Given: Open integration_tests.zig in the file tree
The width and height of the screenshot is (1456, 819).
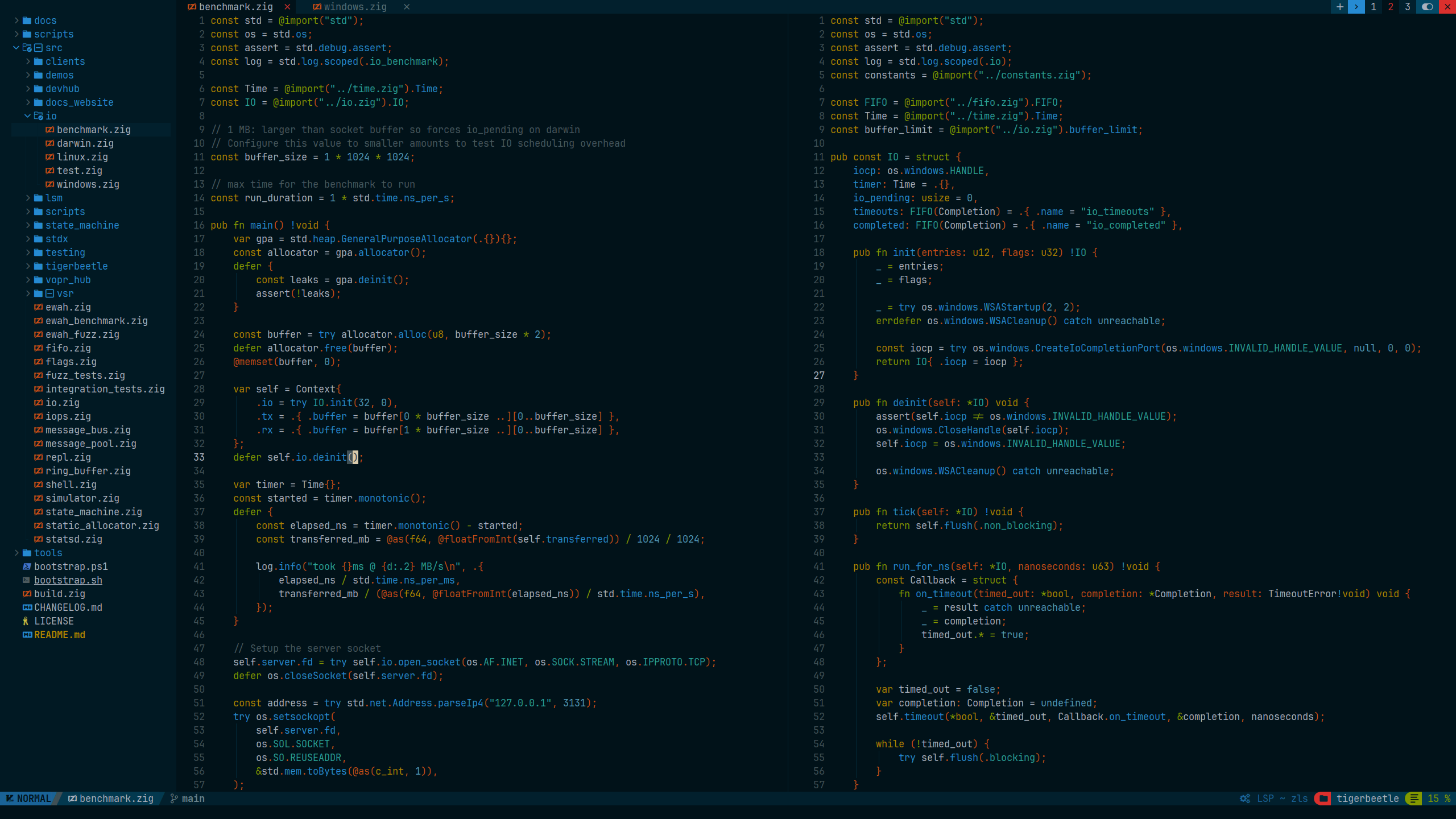Looking at the screenshot, I should click(x=105, y=389).
